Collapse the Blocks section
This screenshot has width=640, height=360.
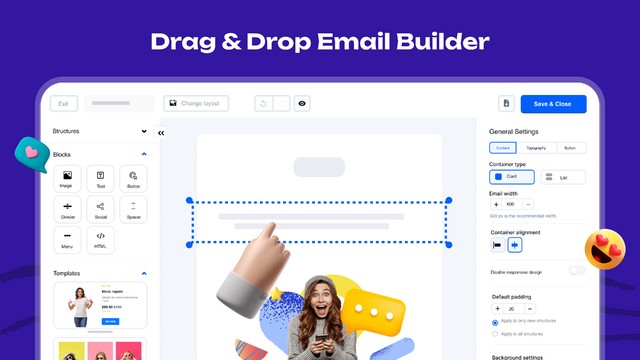click(x=144, y=154)
